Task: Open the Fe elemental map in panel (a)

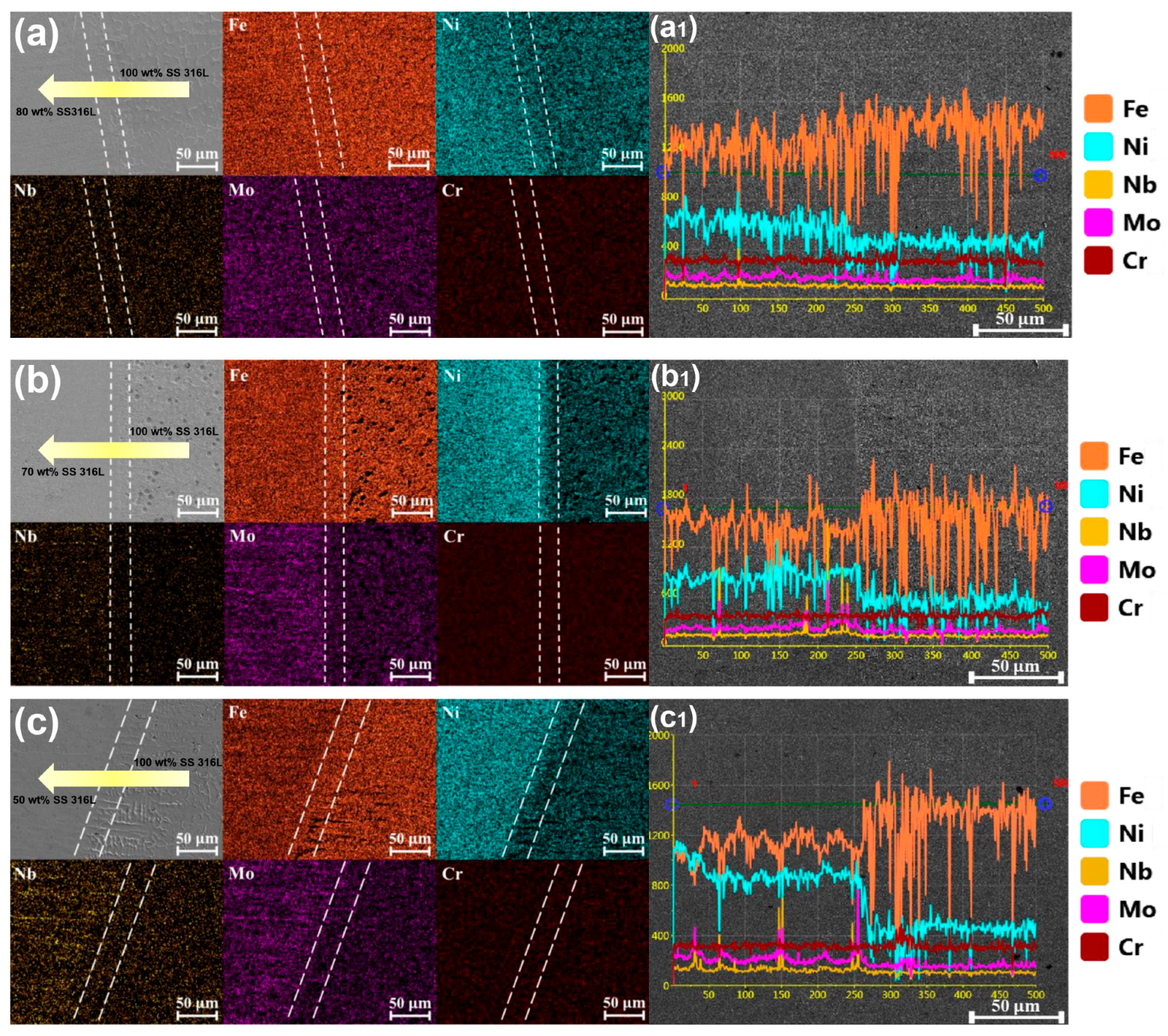Action: coord(329,94)
